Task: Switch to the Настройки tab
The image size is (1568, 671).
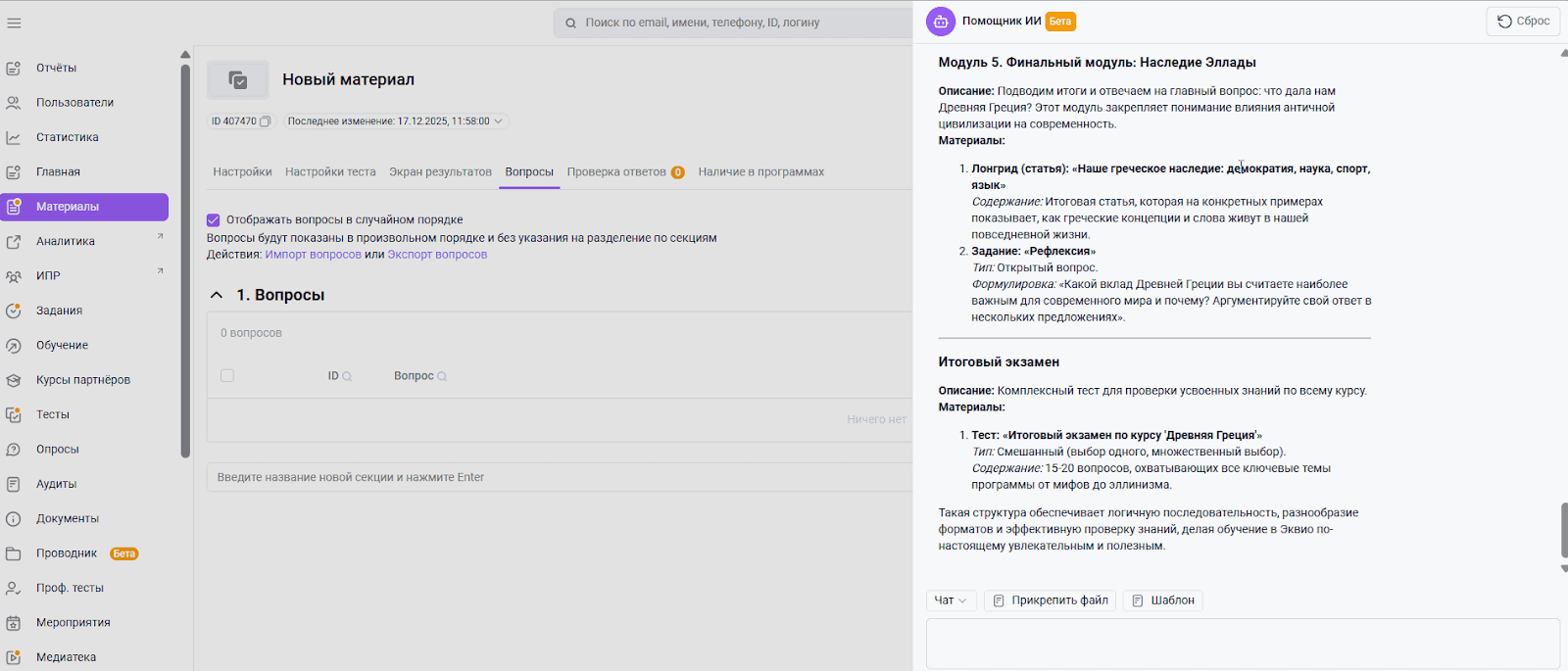Action: tap(242, 172)
